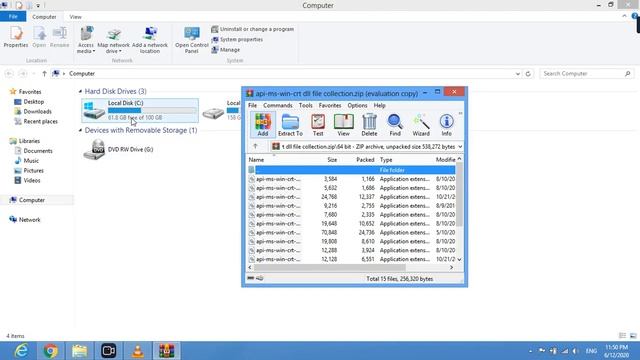
Task: Click WinRAR horizontal scrollbar
Action: coord(329,267)
